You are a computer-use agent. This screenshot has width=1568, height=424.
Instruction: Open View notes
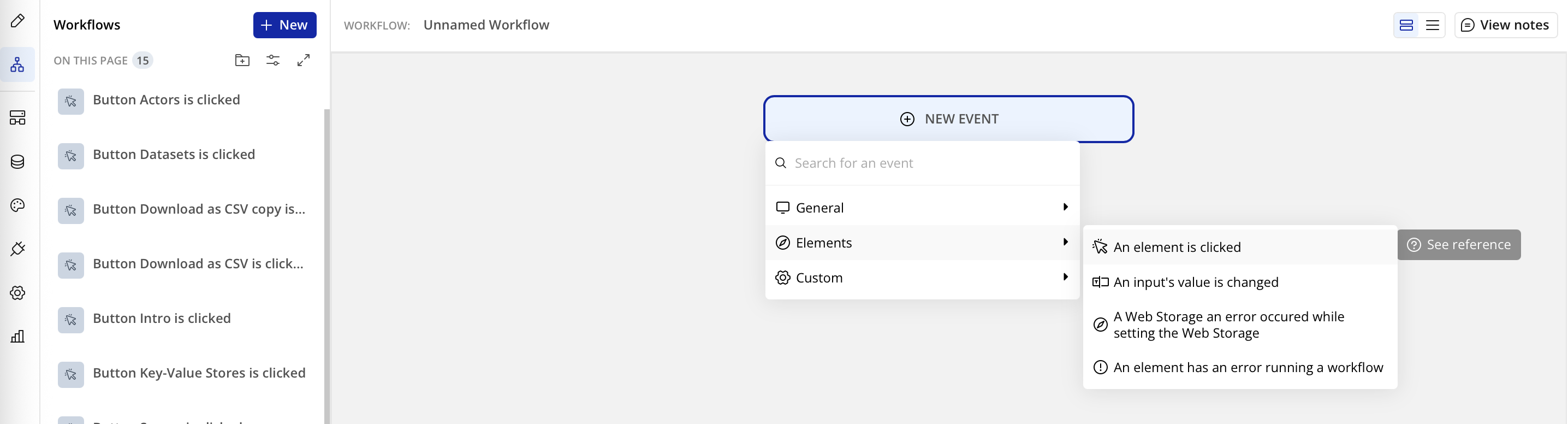pos(1505,25)
